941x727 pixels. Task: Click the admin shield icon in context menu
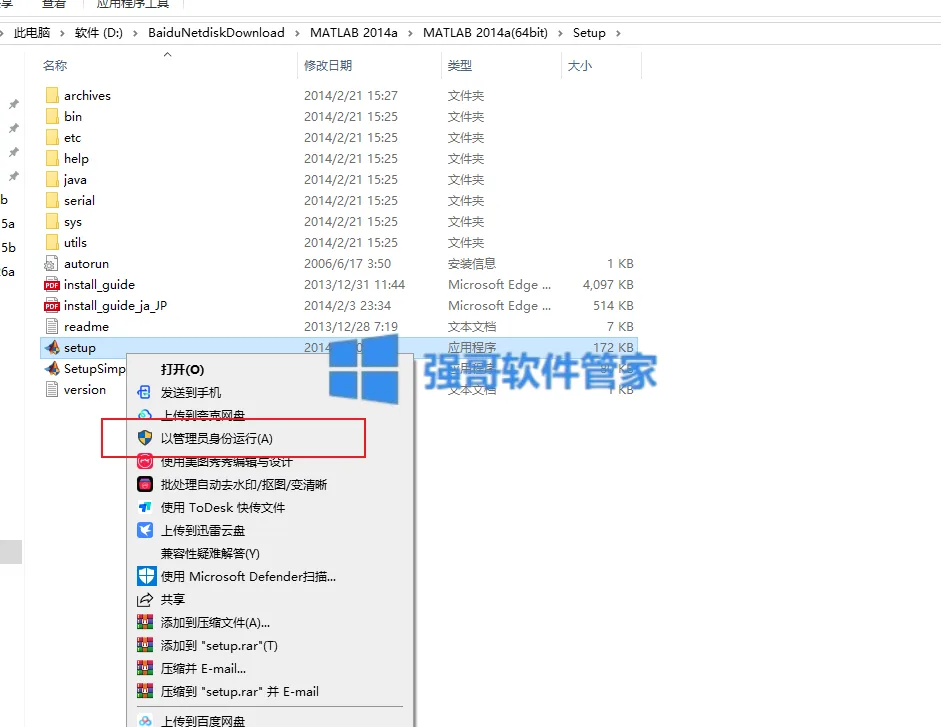(x=145, y=438)
